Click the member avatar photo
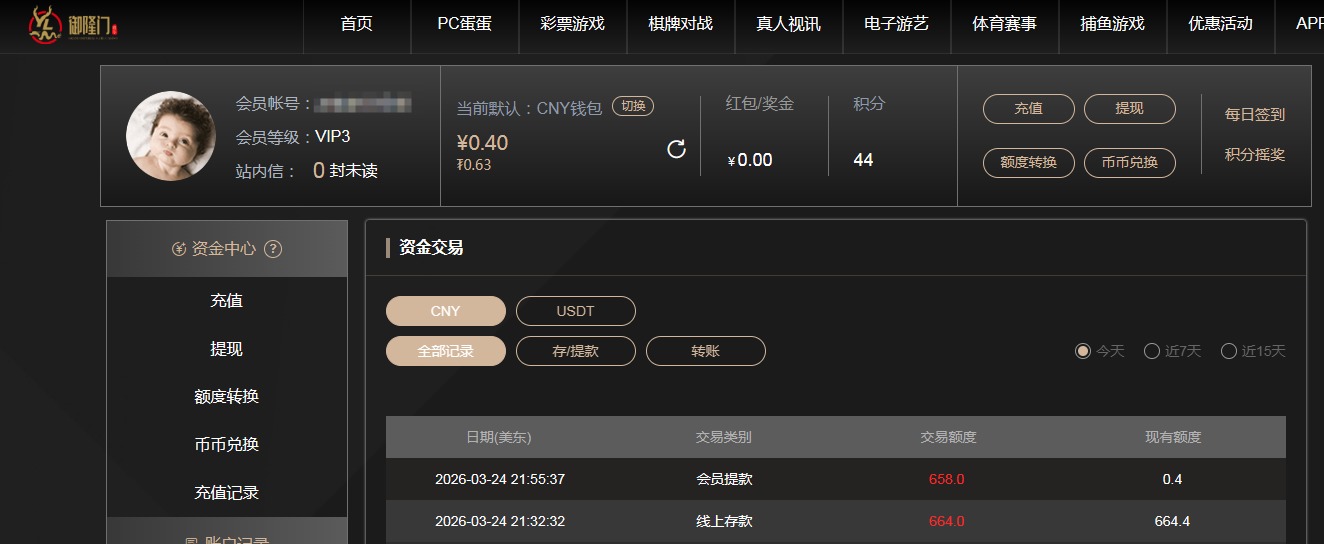The height and width of the screenshot is (544, 1324). point(170,136)
